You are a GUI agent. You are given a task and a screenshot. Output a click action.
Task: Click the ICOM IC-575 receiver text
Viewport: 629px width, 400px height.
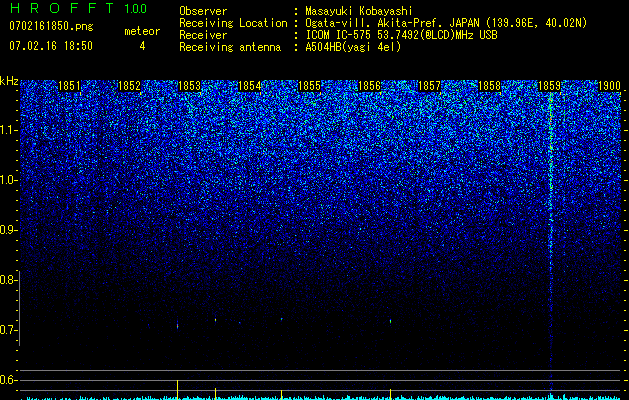point(401,35)
